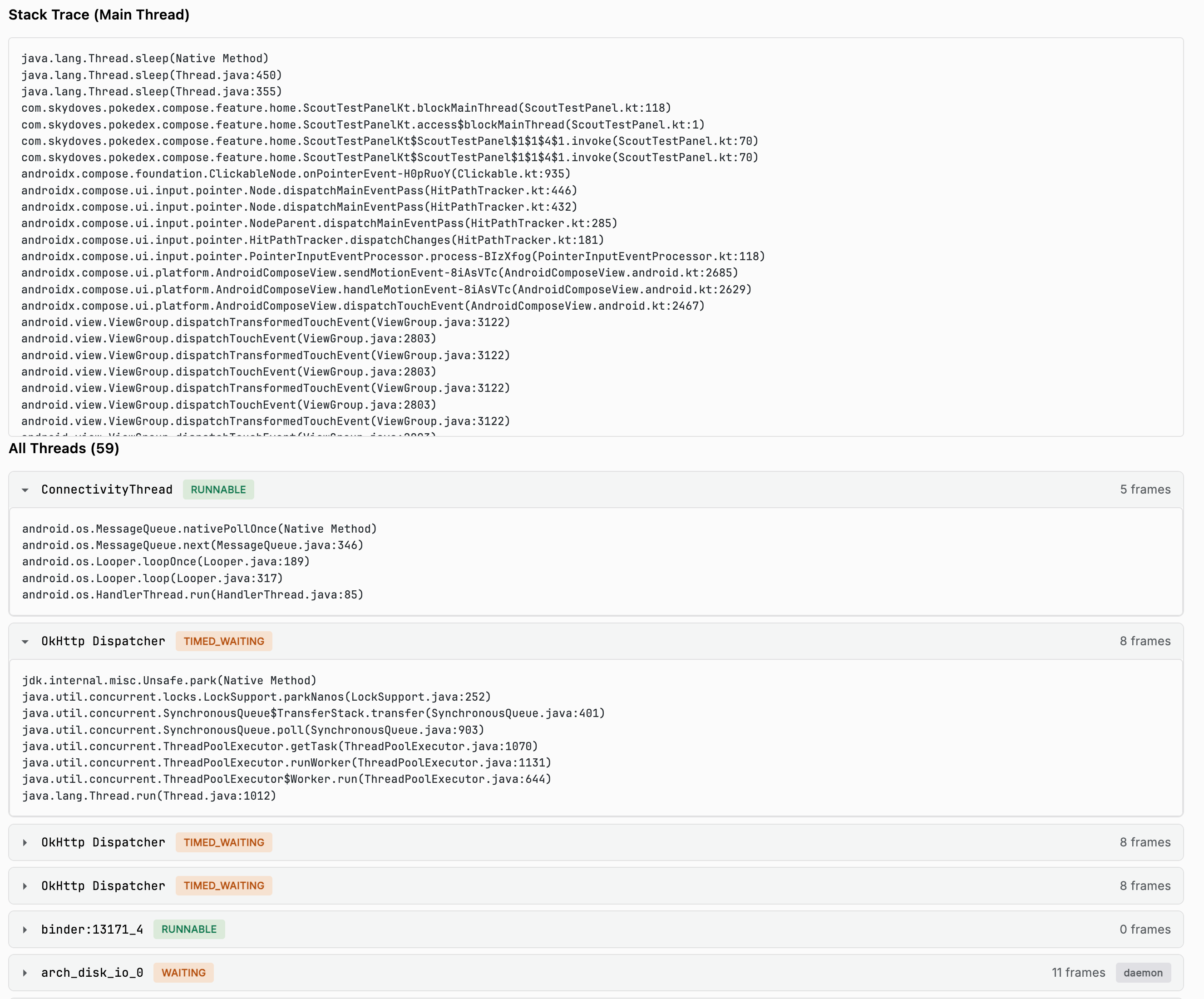Click the daemon badge on arch_disk_io_0
The height and width of the screenshot is (999, 1204).
click(x=1143, y=973)
